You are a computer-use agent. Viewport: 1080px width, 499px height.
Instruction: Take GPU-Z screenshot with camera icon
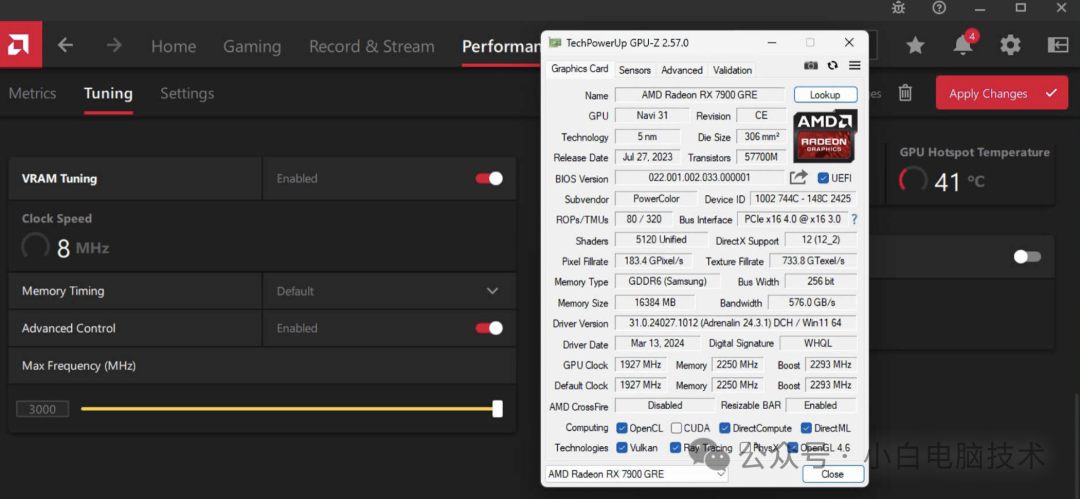811,65
